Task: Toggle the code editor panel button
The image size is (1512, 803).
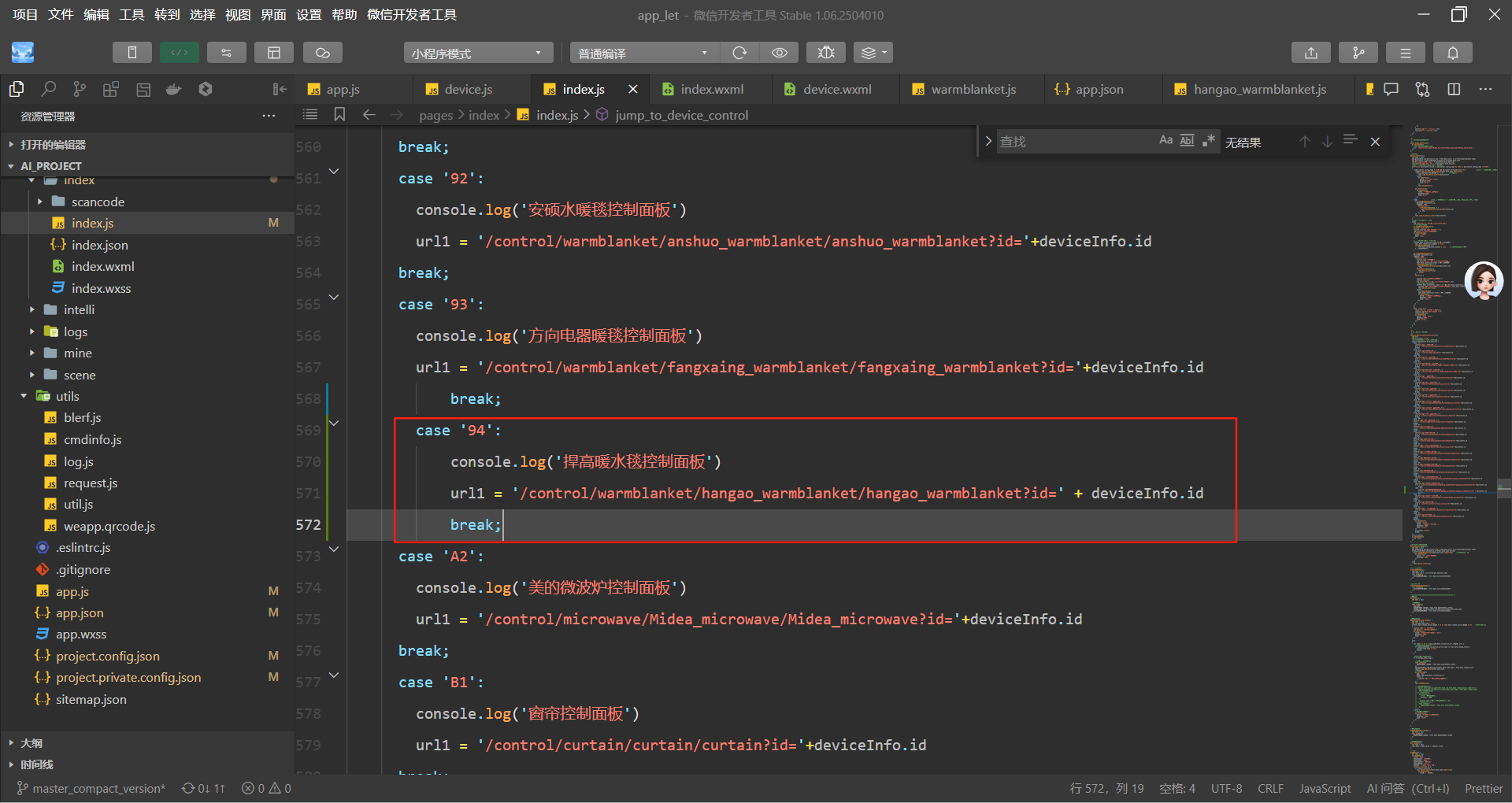Action: [179, 53]
